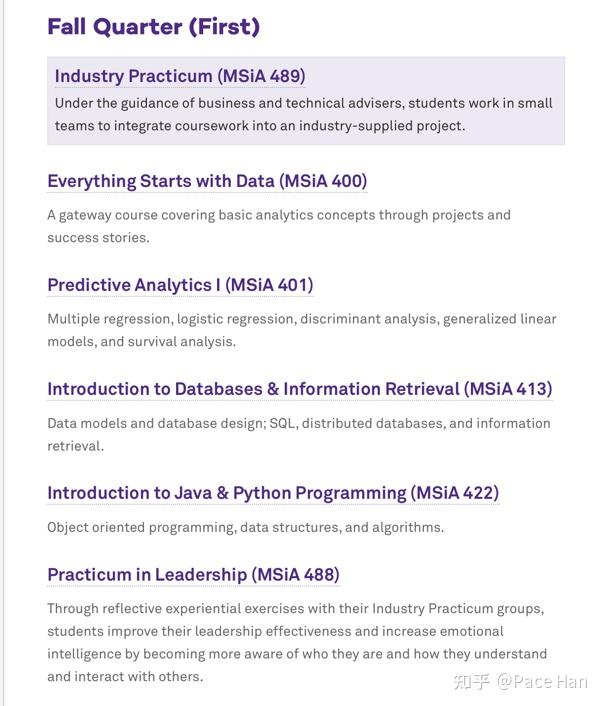Click the gateway course description paragraph
Viewport: 603px width, 706px height.
[279, 226]
